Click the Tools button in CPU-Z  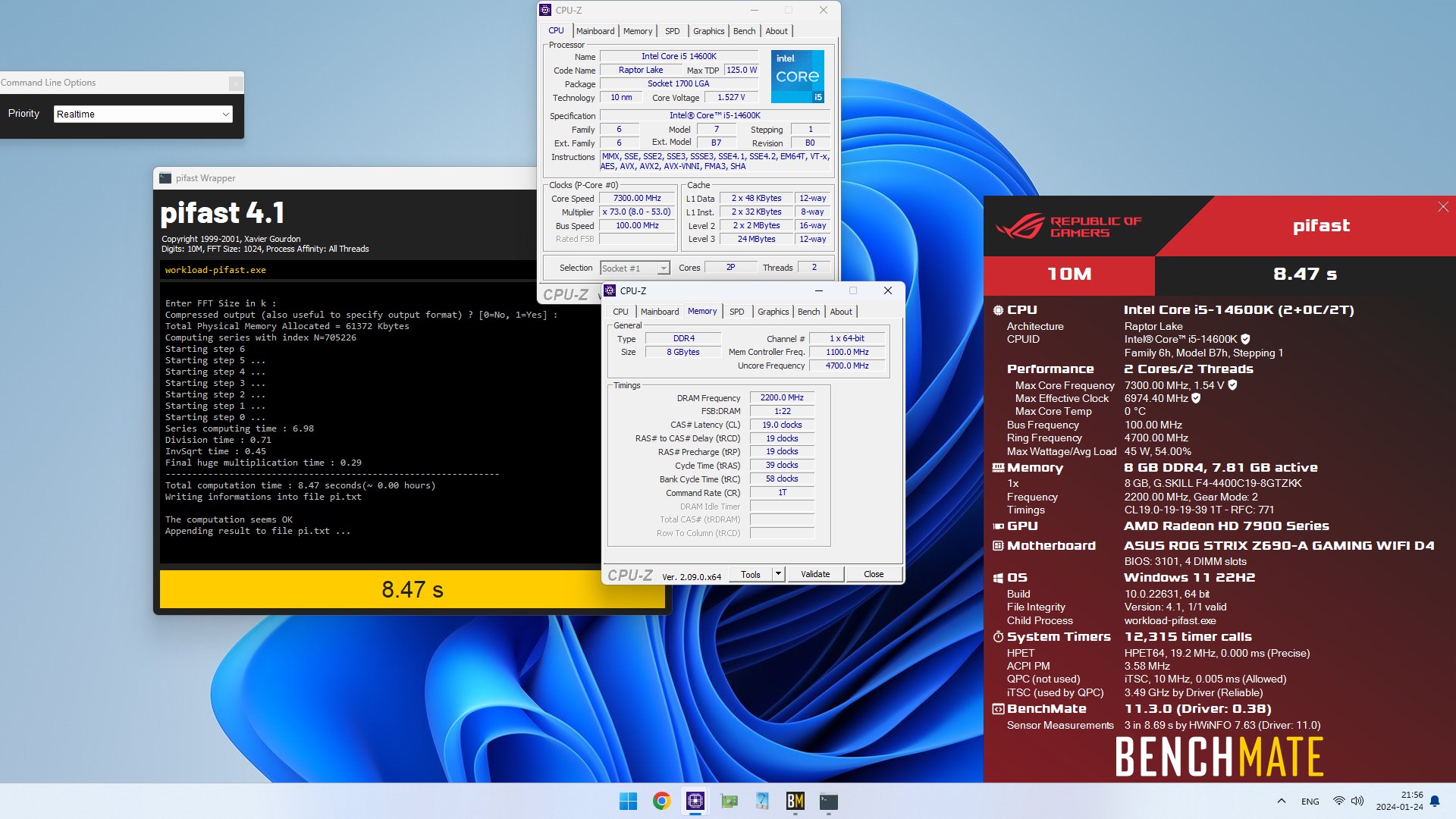[x=751, y=574]
